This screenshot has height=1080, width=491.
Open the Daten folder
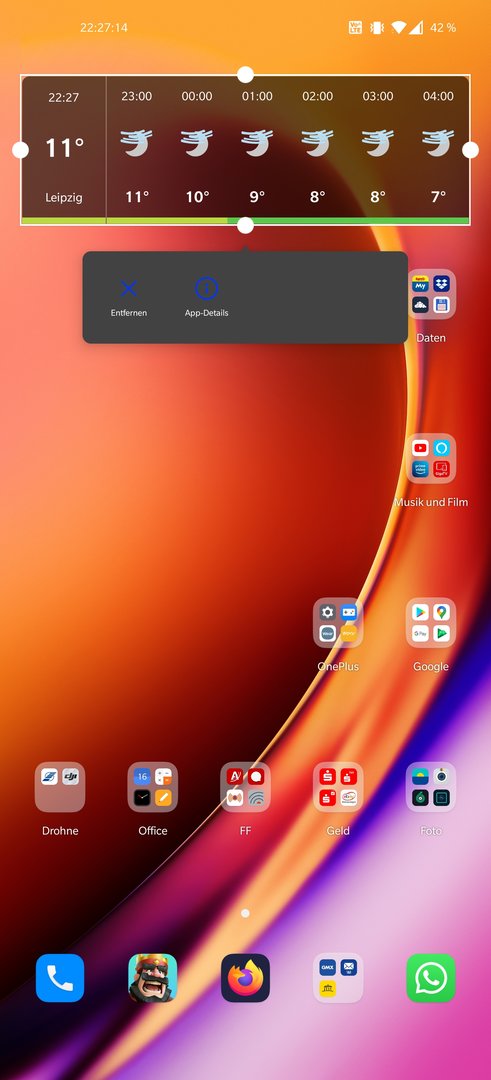(x=431, y=294)
